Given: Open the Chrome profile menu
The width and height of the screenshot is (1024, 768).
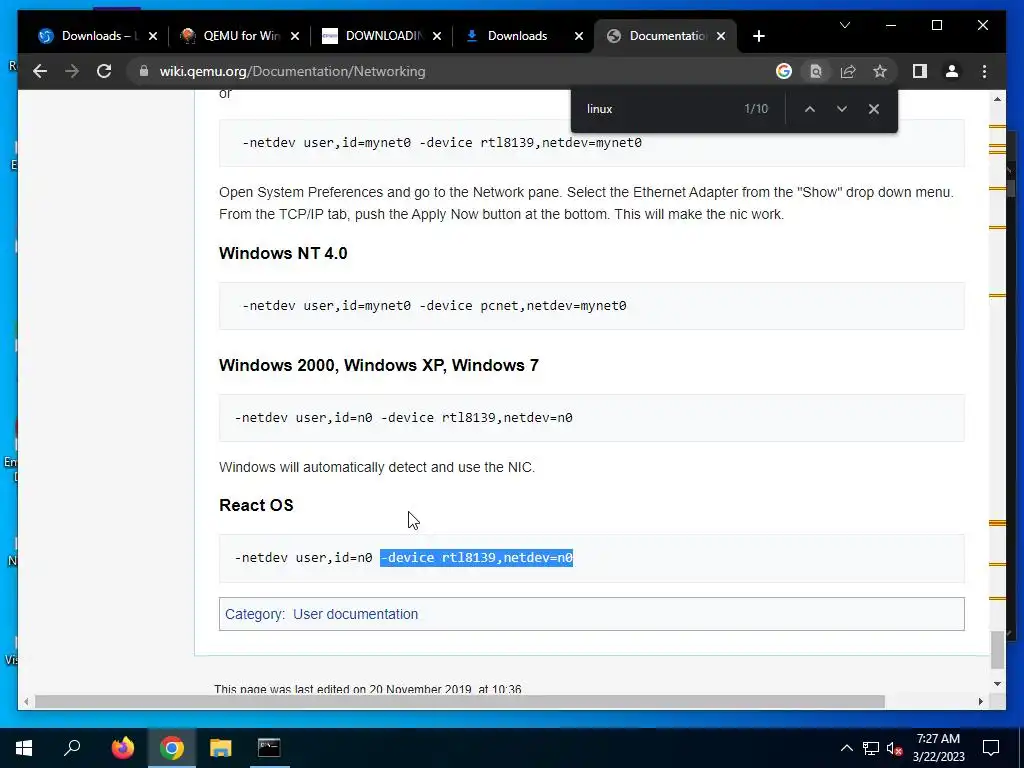Looking at the screenshot, I should 952,71.
